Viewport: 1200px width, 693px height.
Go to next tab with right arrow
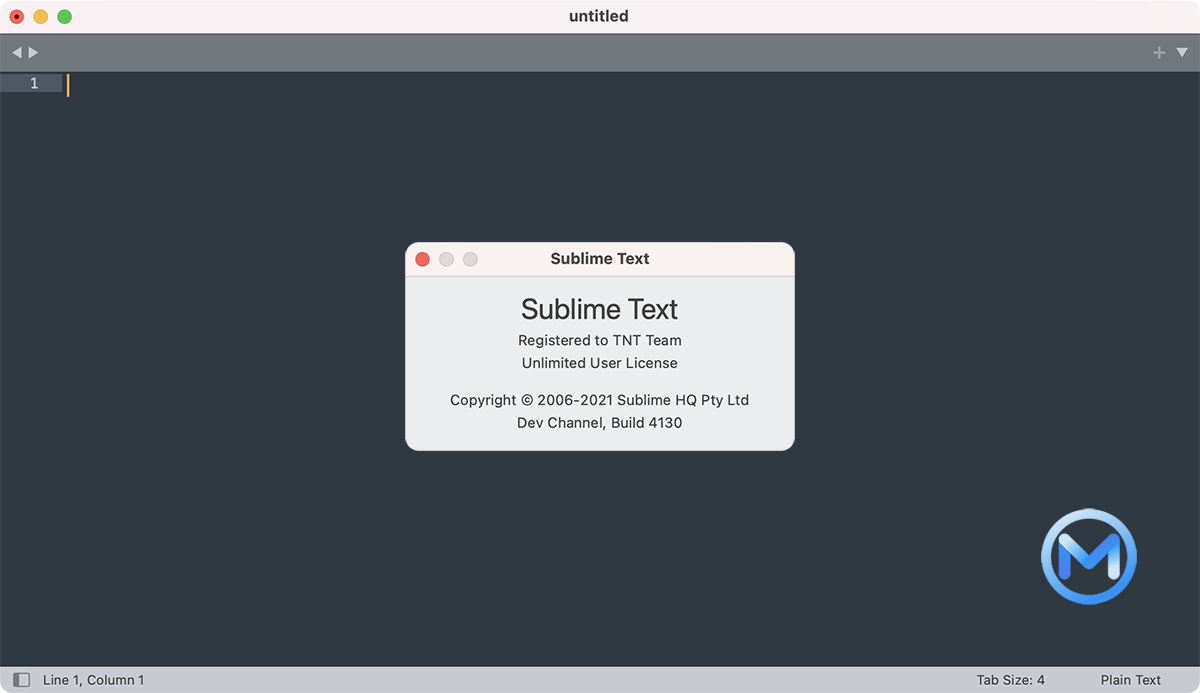click(x=33, y=52)
